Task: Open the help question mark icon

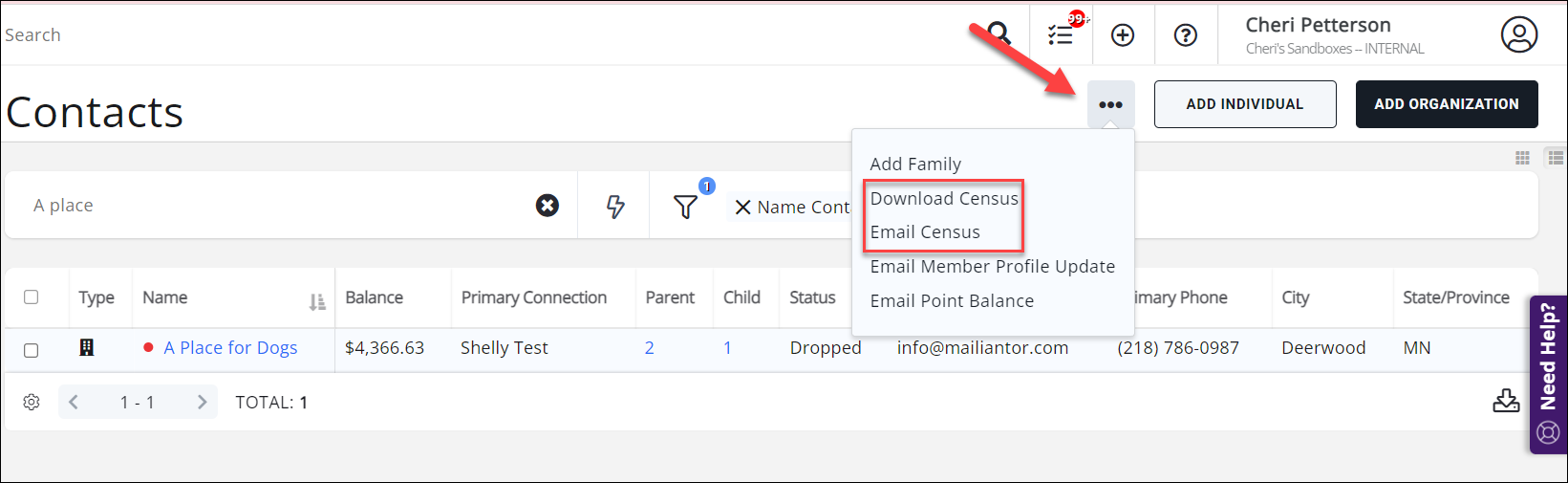Action: (1186, 35)
